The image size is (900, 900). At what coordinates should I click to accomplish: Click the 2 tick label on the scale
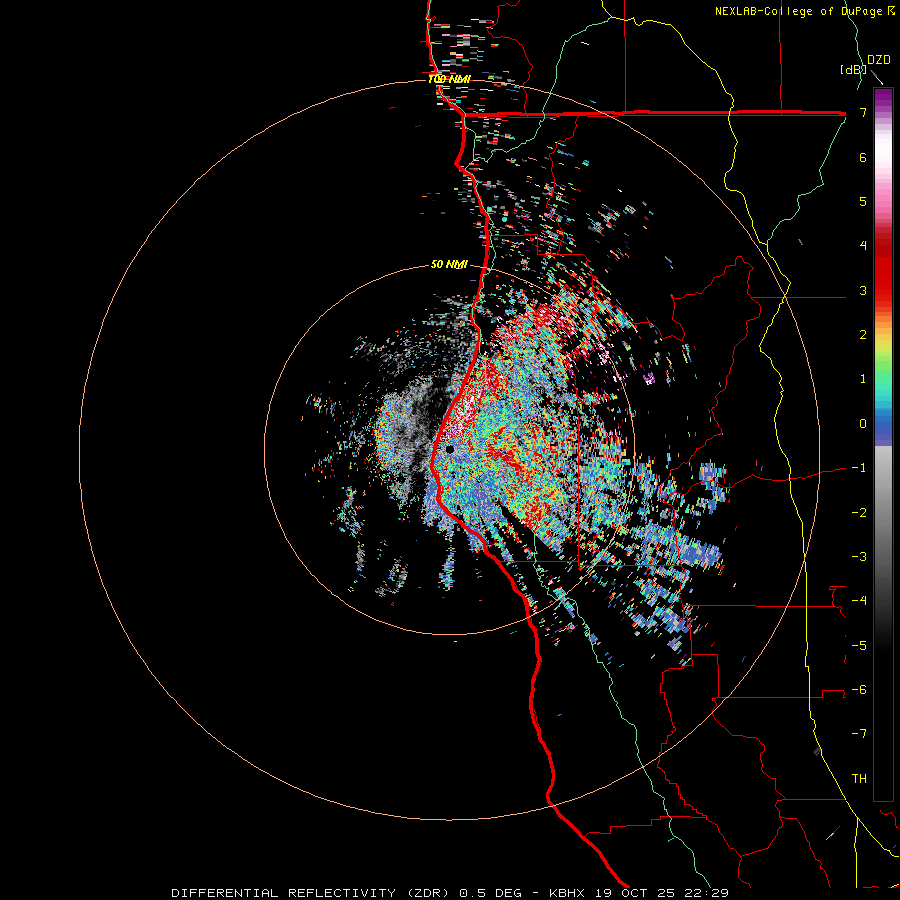863,335
